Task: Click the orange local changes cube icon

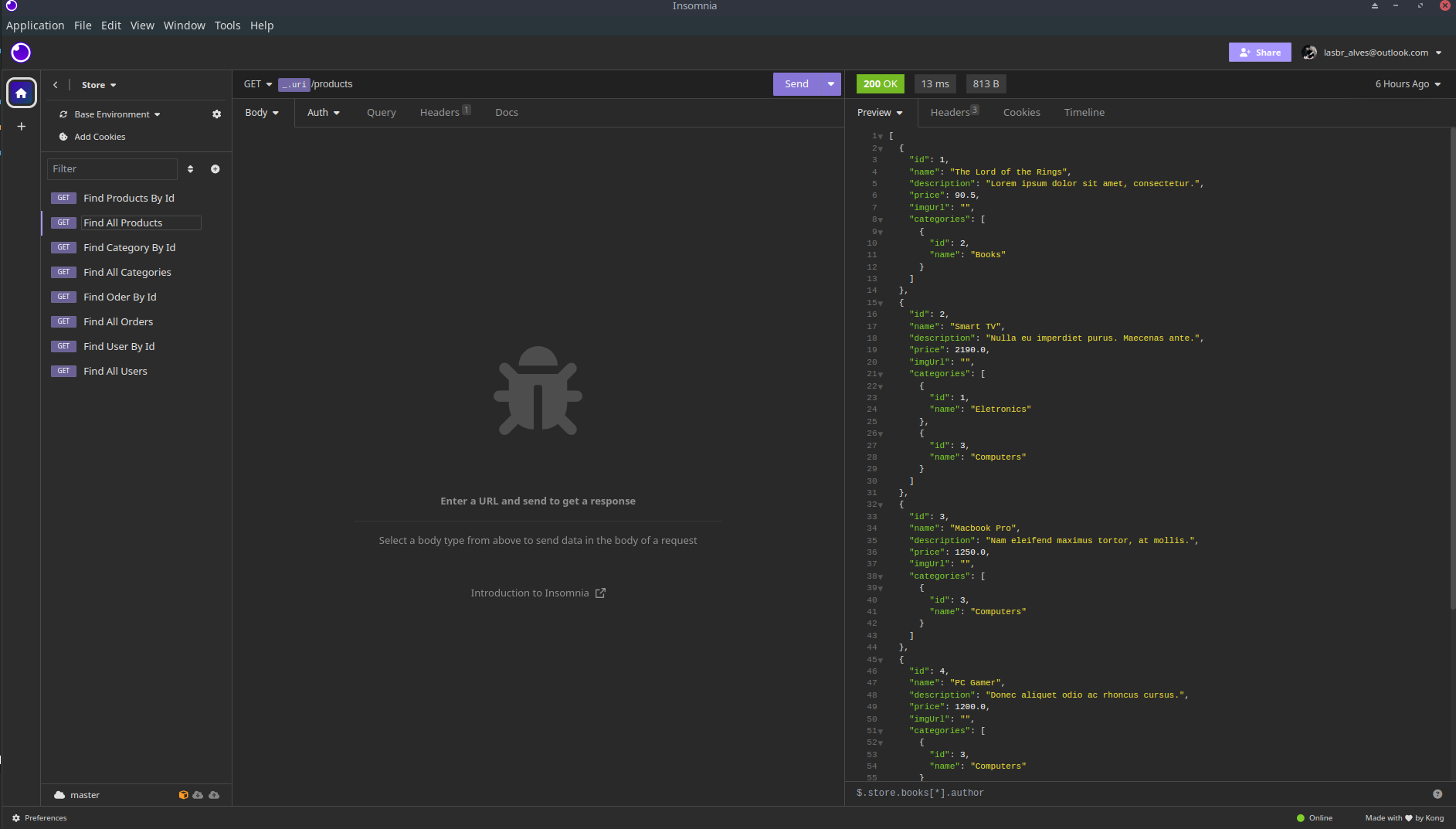Action: click(x=183, y=795)
